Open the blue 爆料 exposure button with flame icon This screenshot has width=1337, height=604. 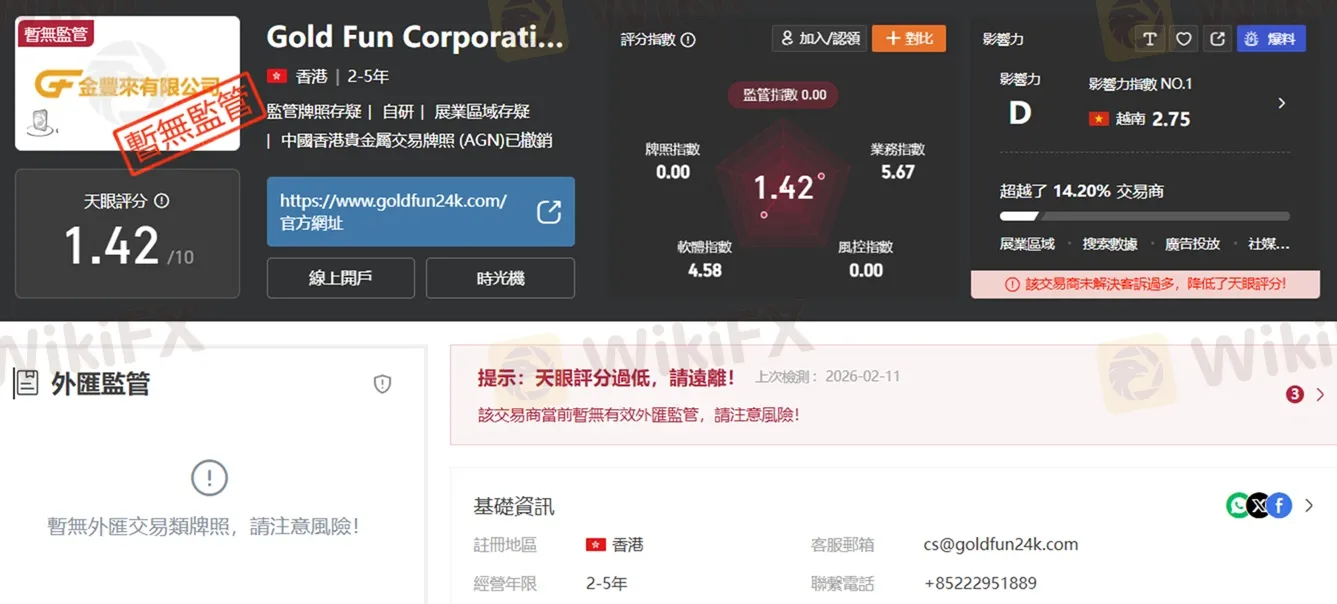(x=1271, y=37)
